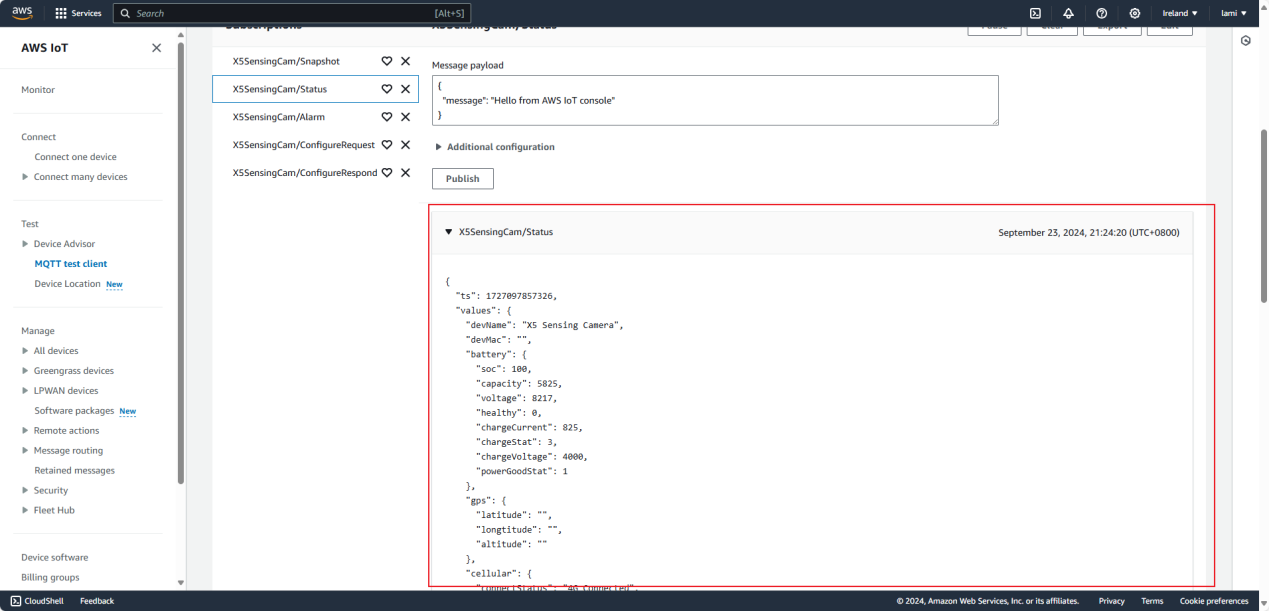
Task: Select X5SensingCam/ConfigureRequest subscription topic
Action: 303,145
